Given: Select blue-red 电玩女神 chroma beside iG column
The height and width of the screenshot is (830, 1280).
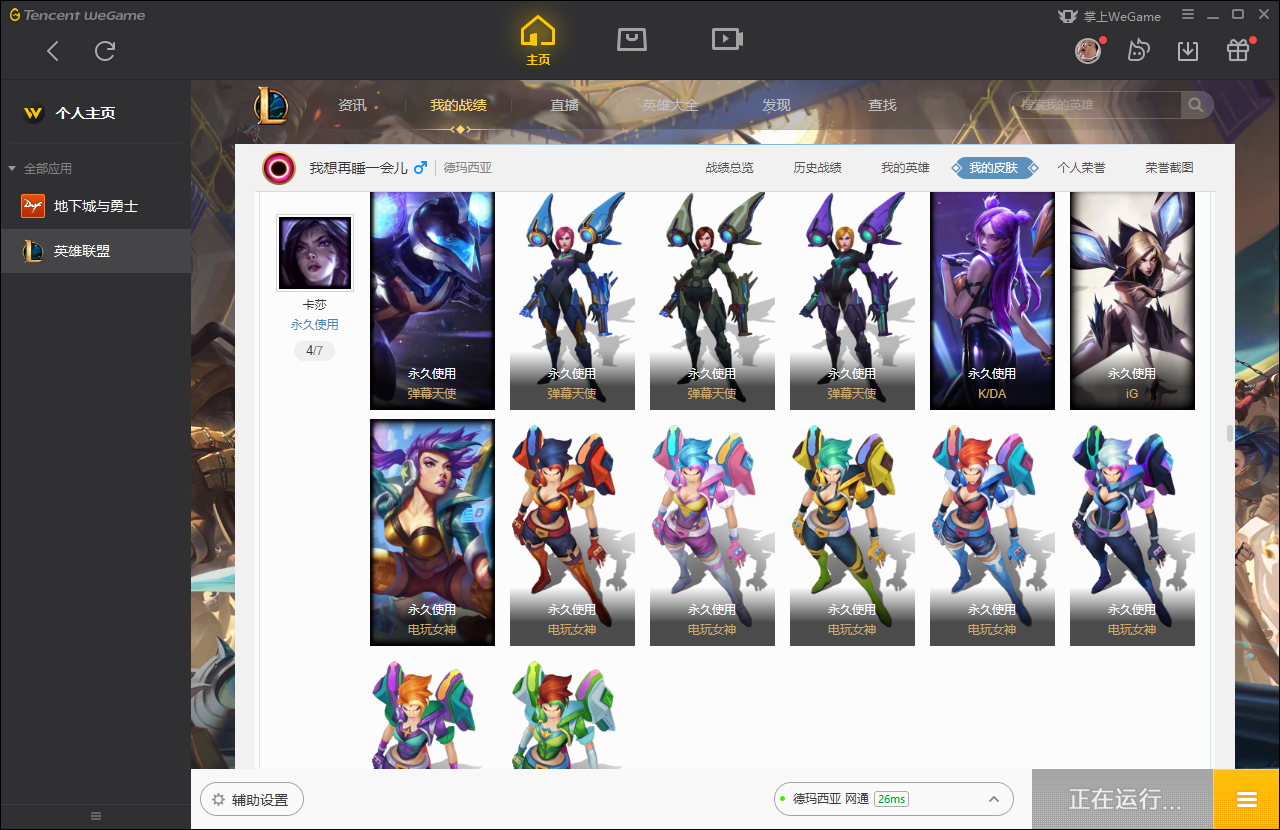Looking at the screenshot, I should 992,532.
